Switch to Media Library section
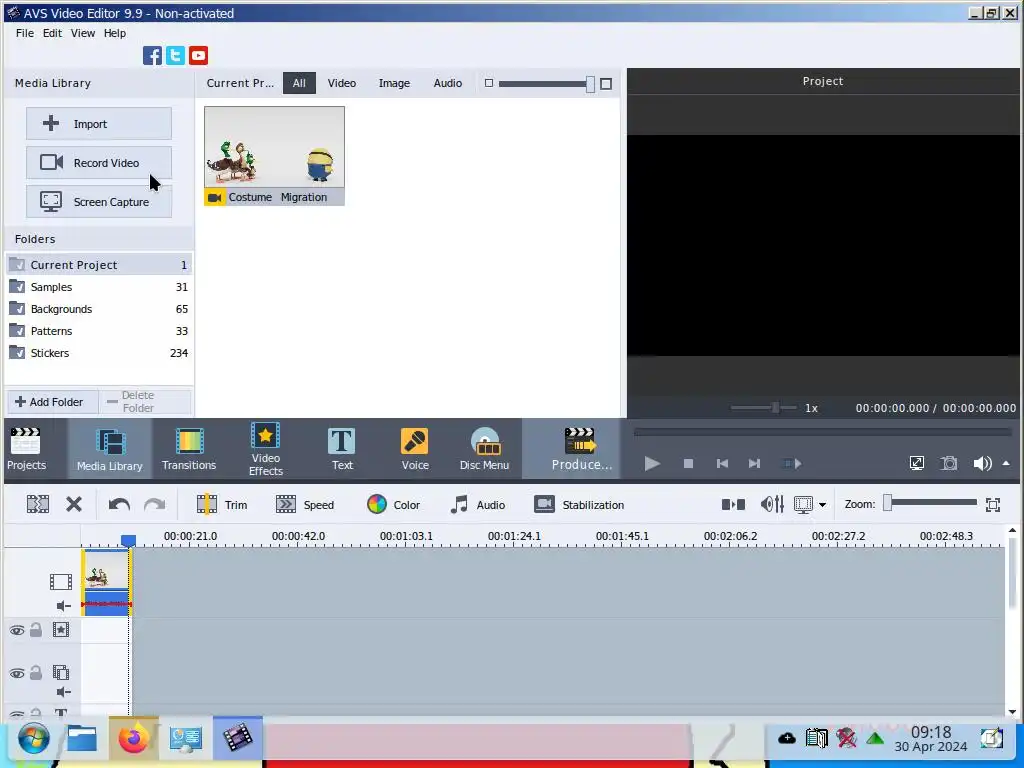This screenshot has width=1024, height=768. [x=110, y=449]
